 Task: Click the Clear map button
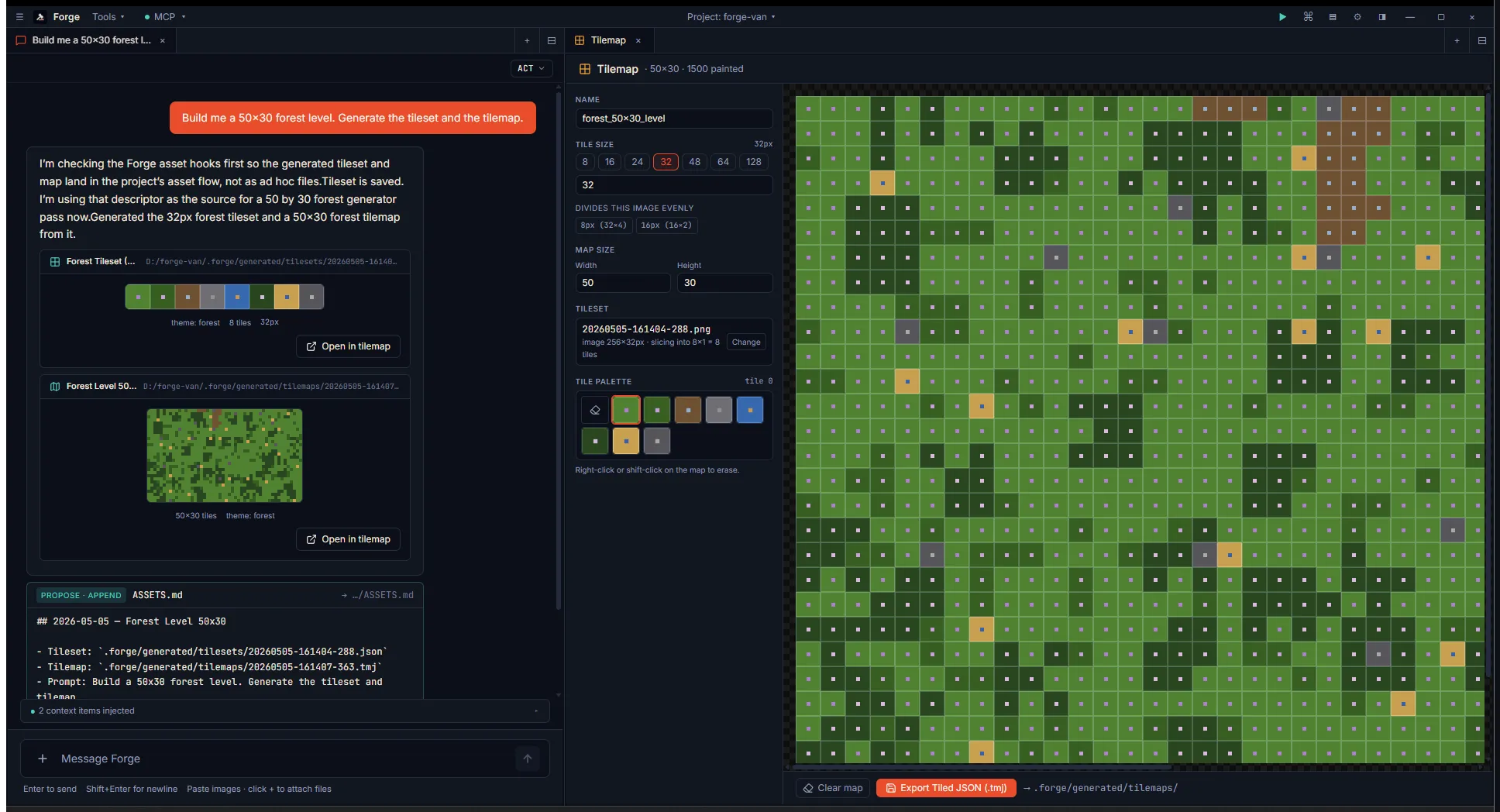coord(833,788)
